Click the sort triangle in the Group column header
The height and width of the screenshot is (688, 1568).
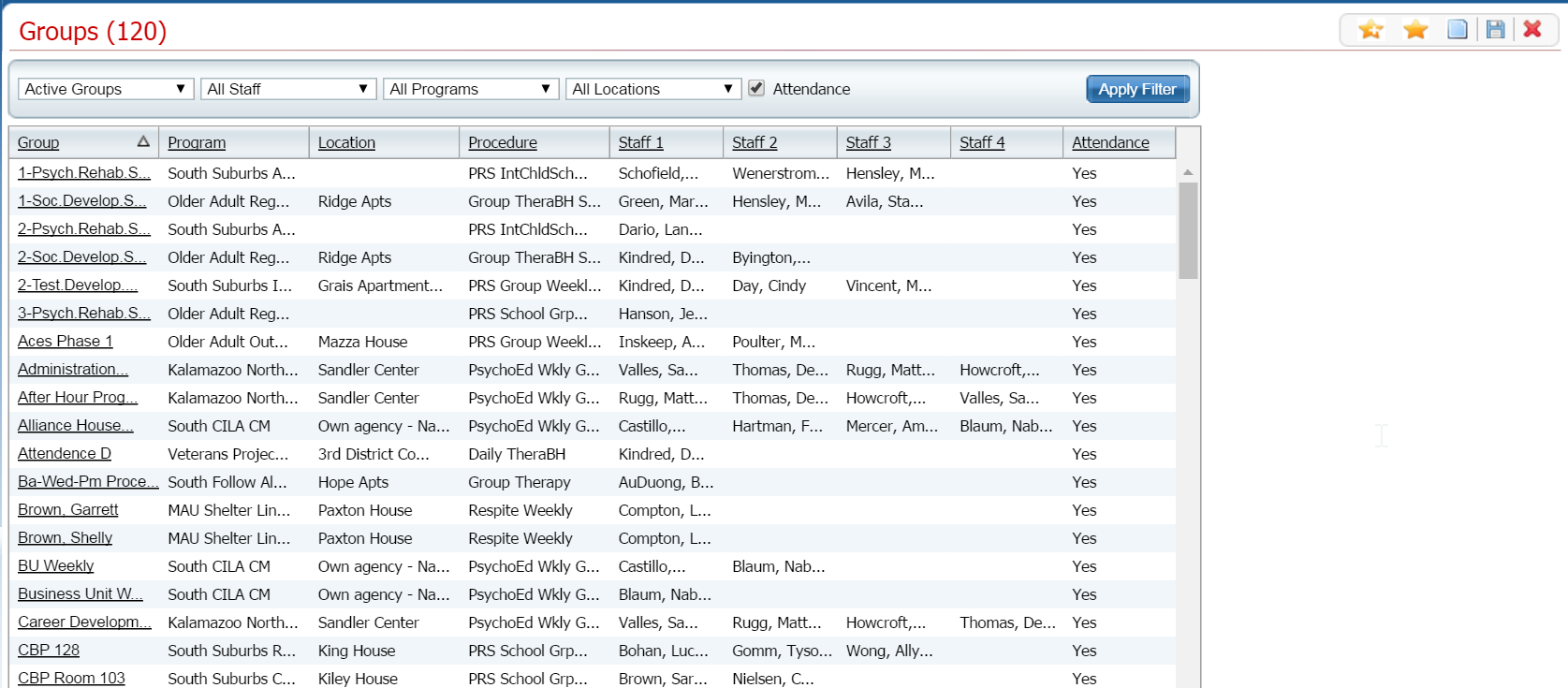coord(143,141)
